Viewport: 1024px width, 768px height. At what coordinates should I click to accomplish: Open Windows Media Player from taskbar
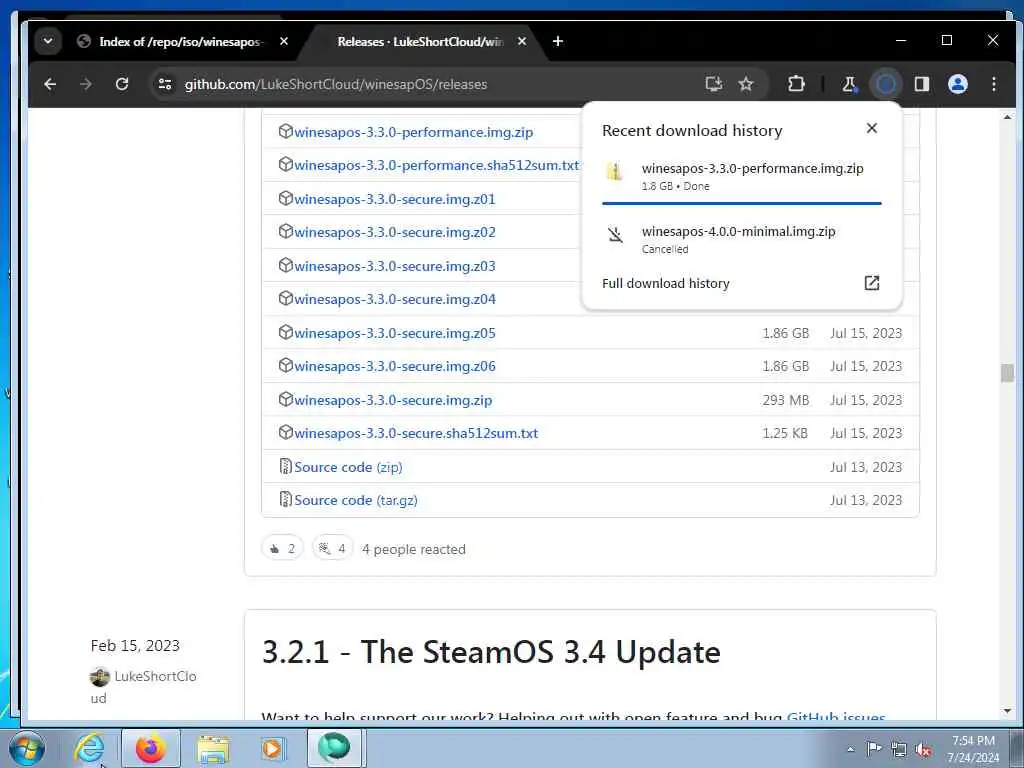coord(272,749)
